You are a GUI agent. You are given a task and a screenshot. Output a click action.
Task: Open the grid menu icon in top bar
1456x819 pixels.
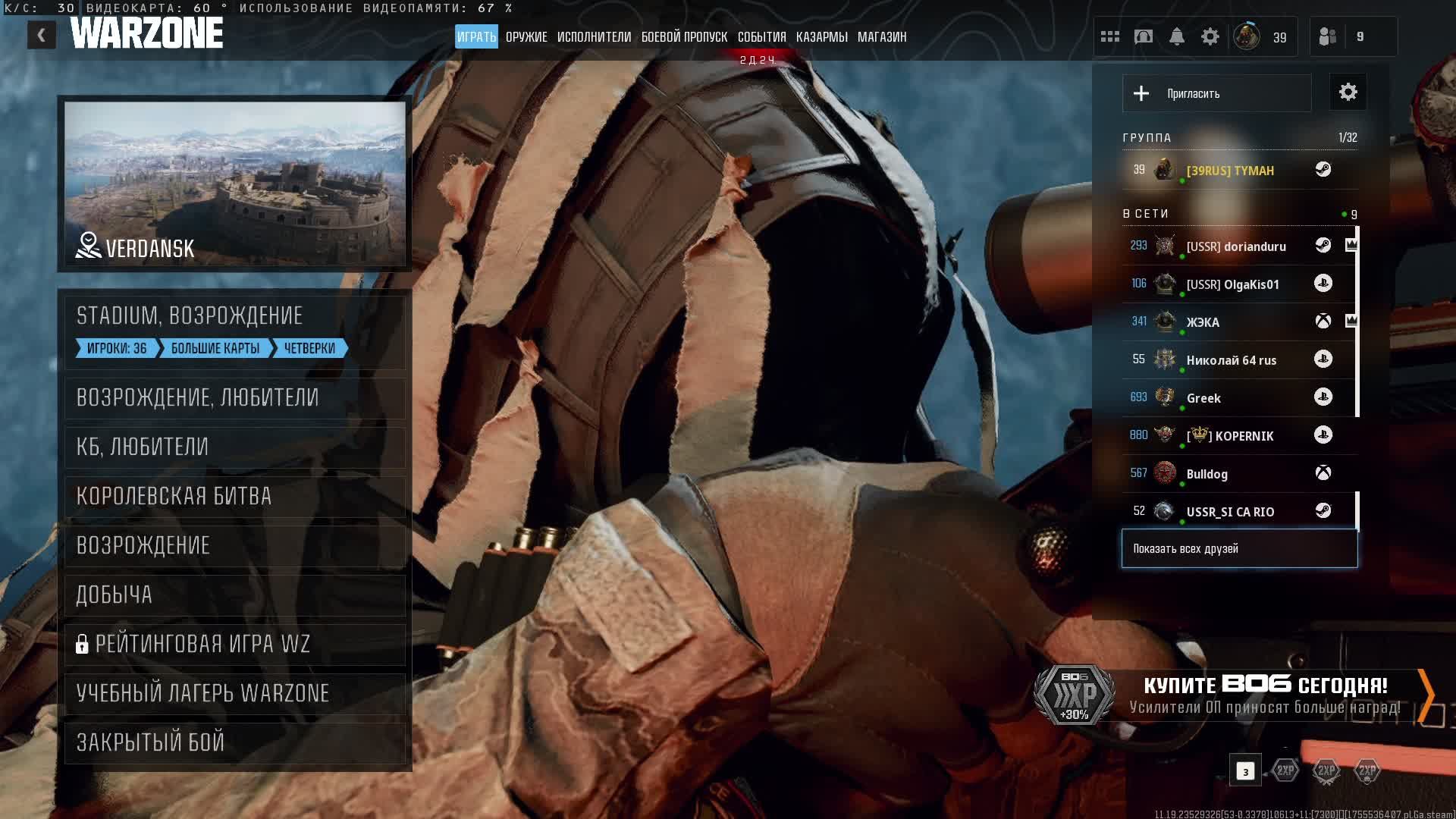click(x=1110, y=36)
